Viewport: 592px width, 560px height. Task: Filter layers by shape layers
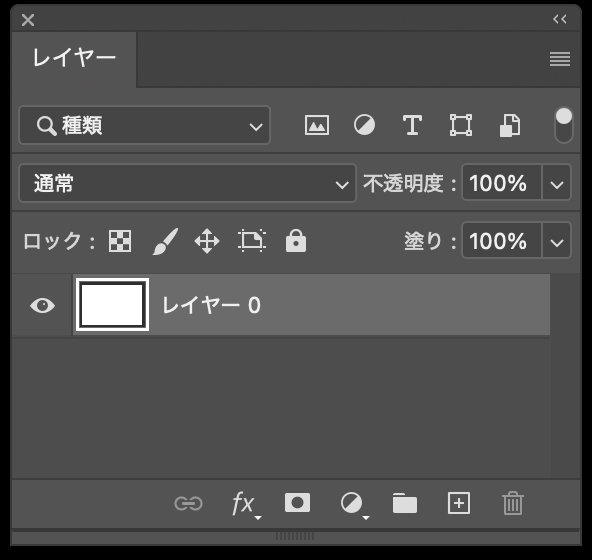coord(461,125)
